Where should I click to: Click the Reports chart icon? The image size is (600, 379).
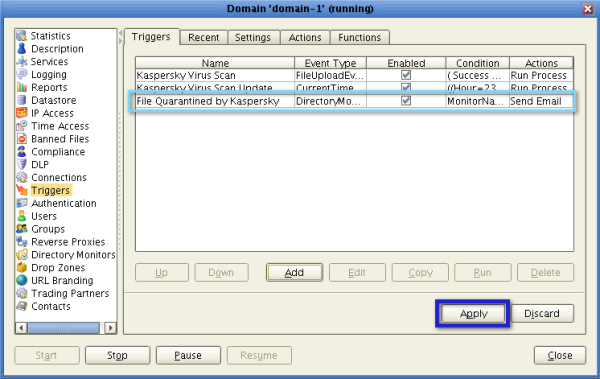22,87
